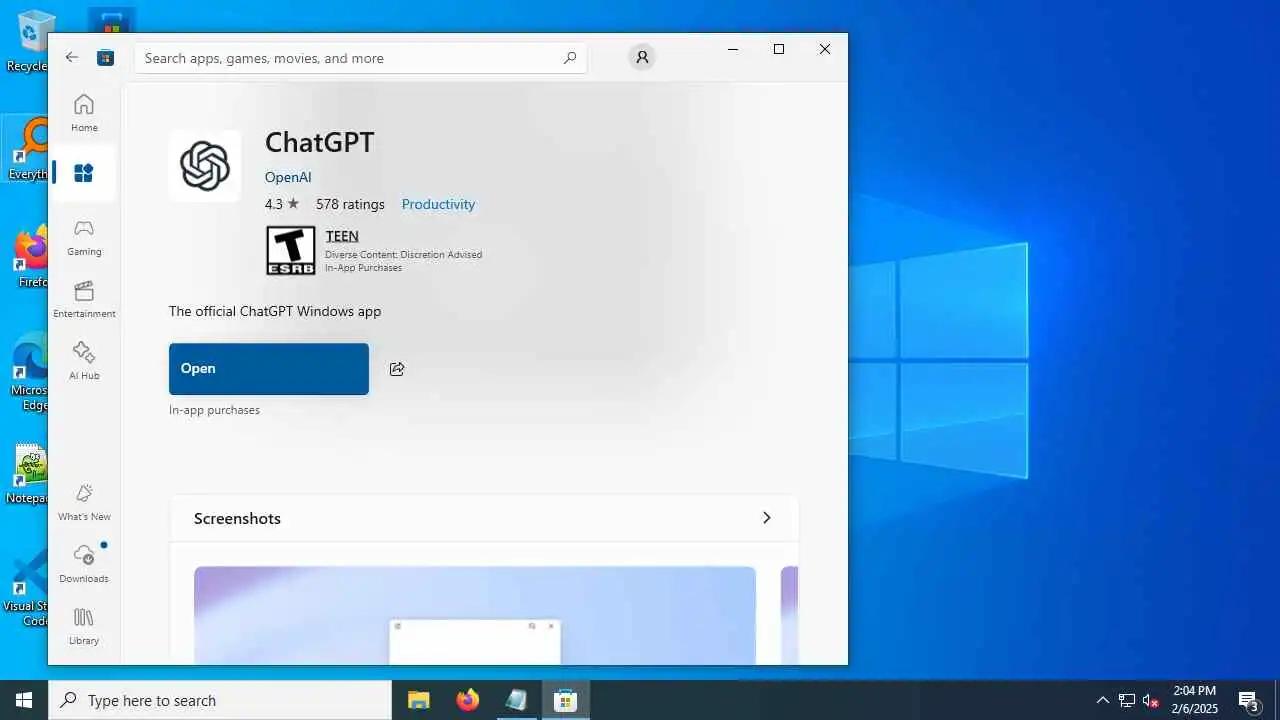This screenshot has height=720, width=1280.
Task: Click the taskbar search box
Action: coord(220,700)
